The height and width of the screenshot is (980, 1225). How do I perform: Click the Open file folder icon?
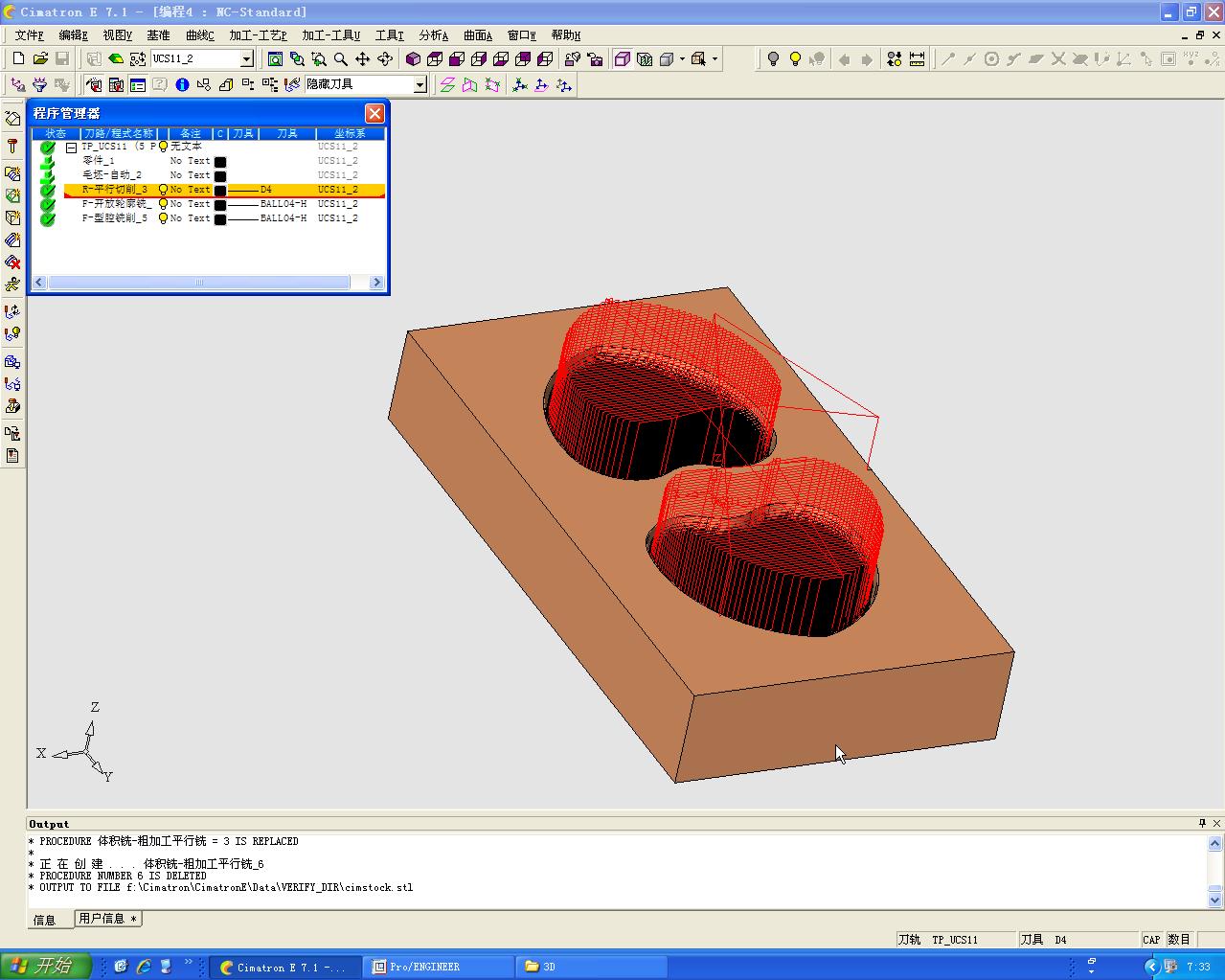pos(40,59)
